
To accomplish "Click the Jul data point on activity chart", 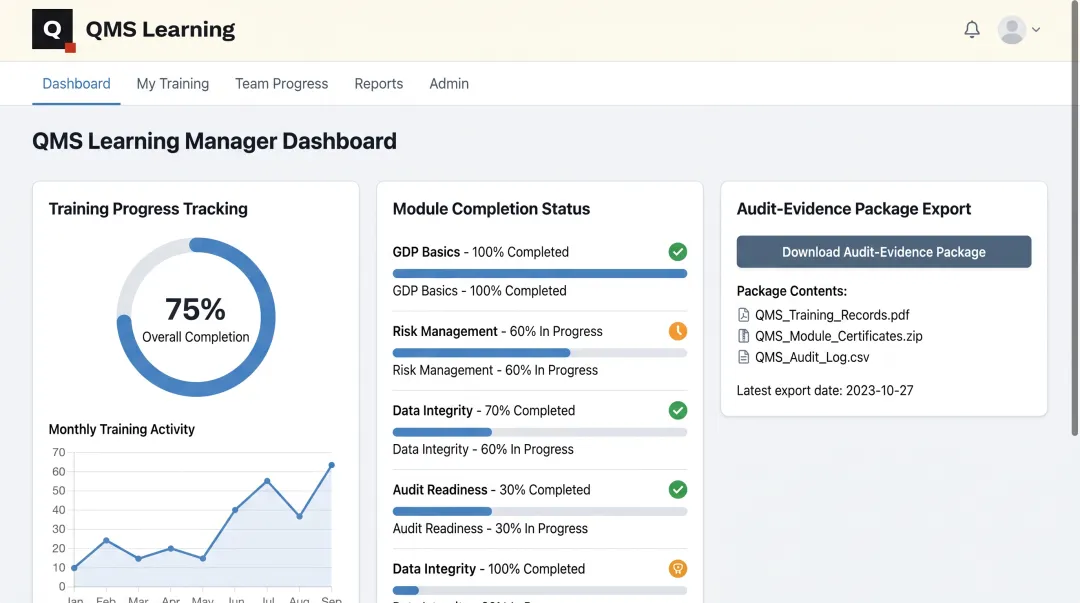I will coord(267,481).
